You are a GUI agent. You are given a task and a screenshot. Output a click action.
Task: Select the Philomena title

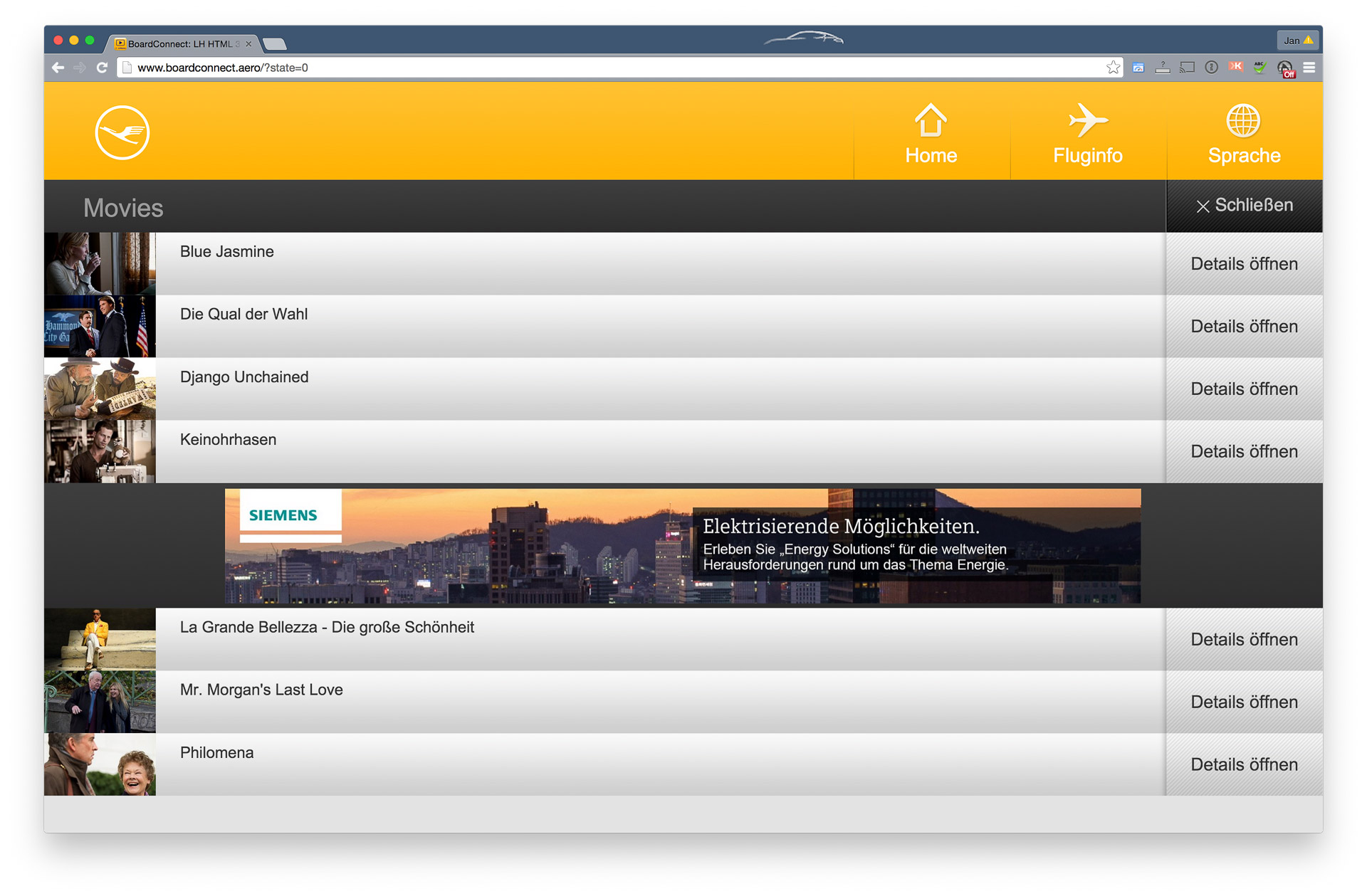click(216, 753)
